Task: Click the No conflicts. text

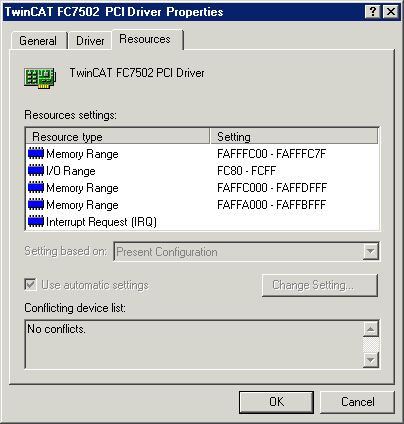Action: pos(56,329)
